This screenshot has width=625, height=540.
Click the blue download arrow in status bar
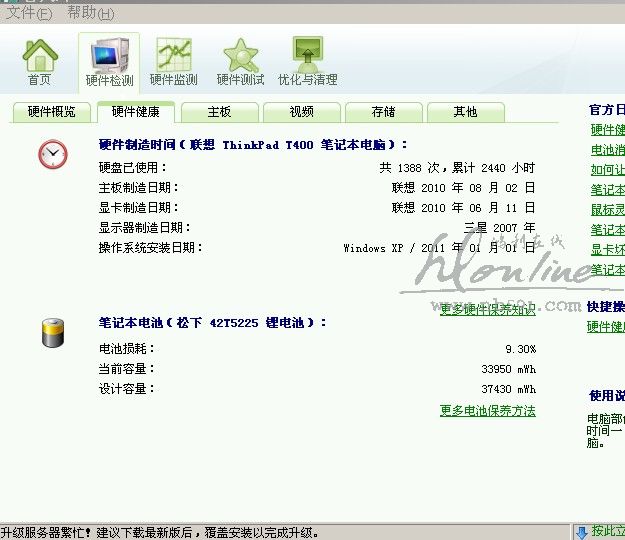tap(581, 531)
